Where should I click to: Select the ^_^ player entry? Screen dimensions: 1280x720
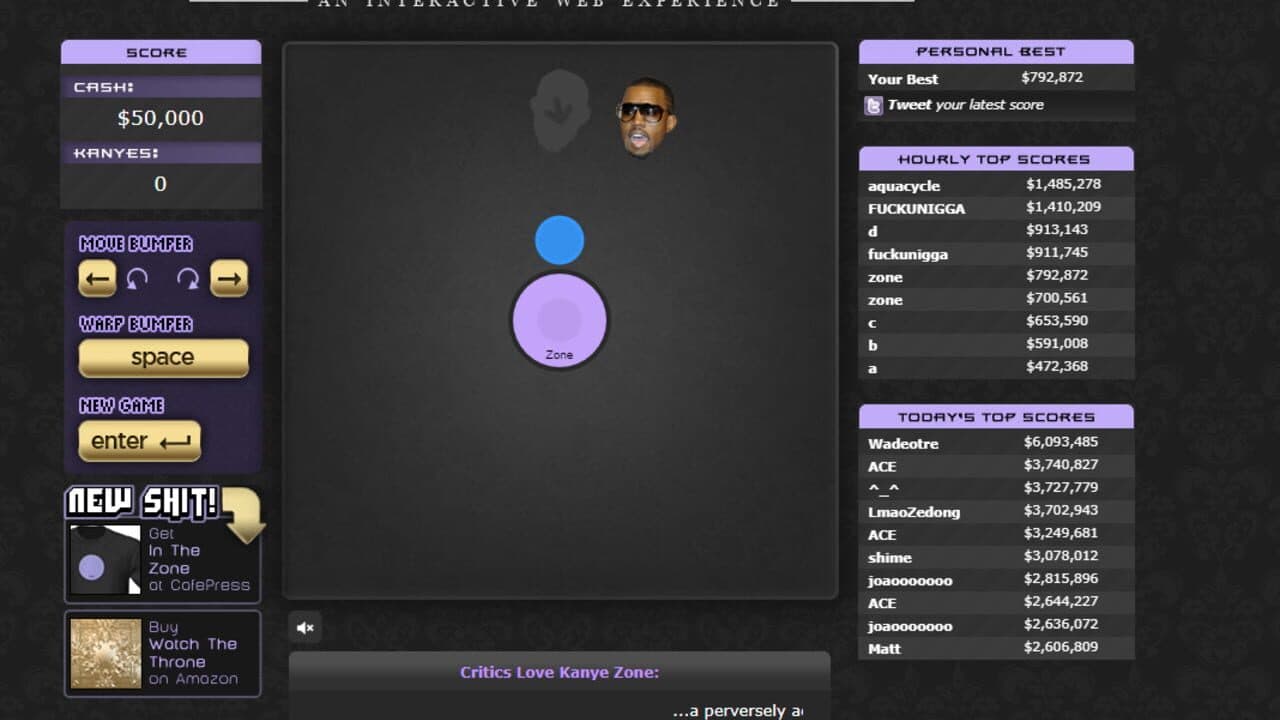click(996, 488)
